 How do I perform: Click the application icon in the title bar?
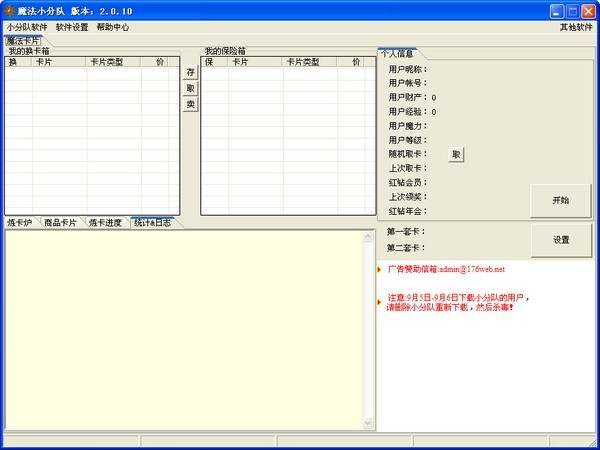[9, 11]
